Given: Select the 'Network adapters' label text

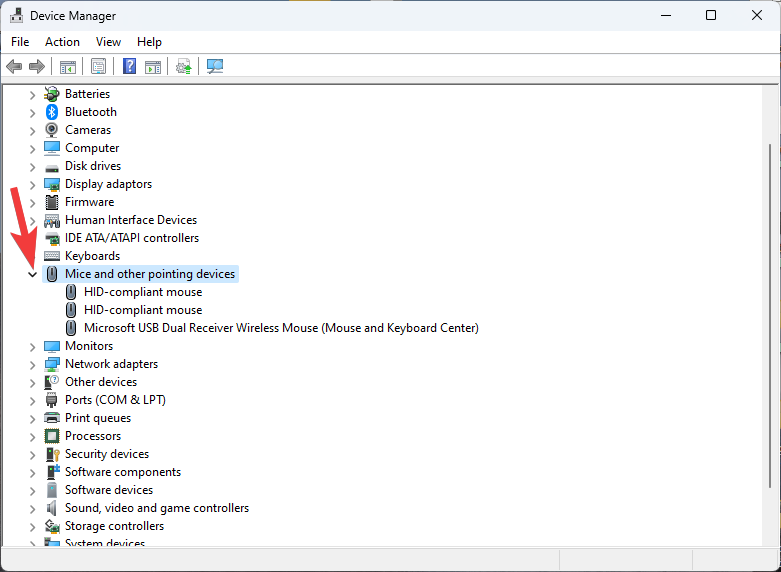Looking at the screenshot, I should [112, 364].
